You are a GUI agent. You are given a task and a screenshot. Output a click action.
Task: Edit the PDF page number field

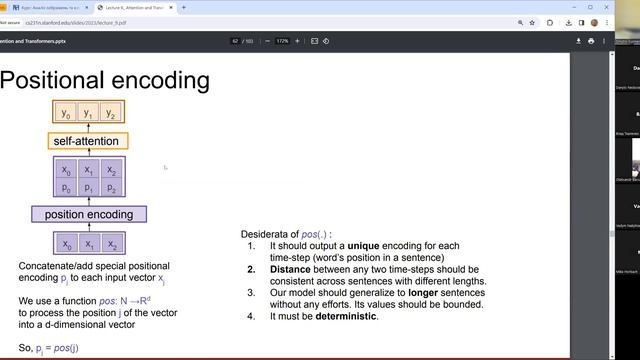(x=235, y=41)
